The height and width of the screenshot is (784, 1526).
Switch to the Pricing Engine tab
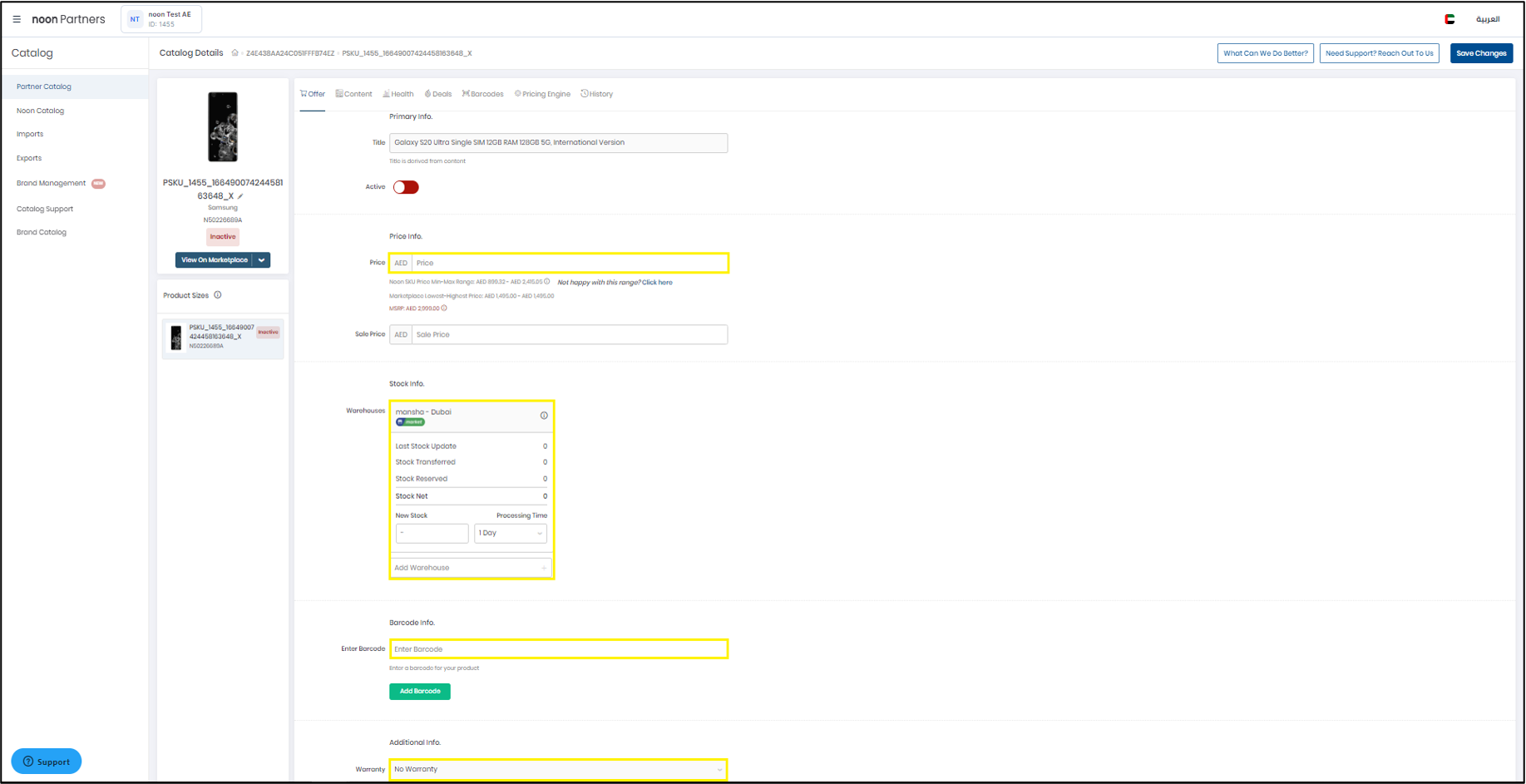542,94
